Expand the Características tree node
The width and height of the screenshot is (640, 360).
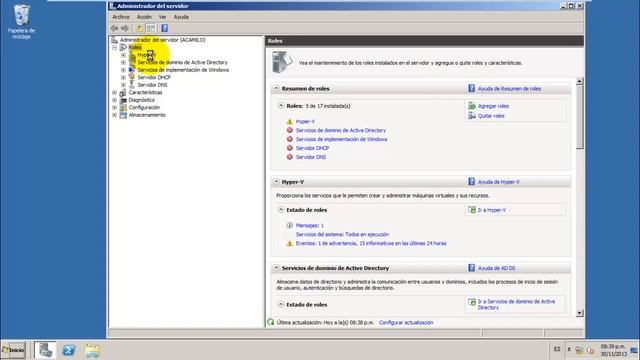coord(115,93)
